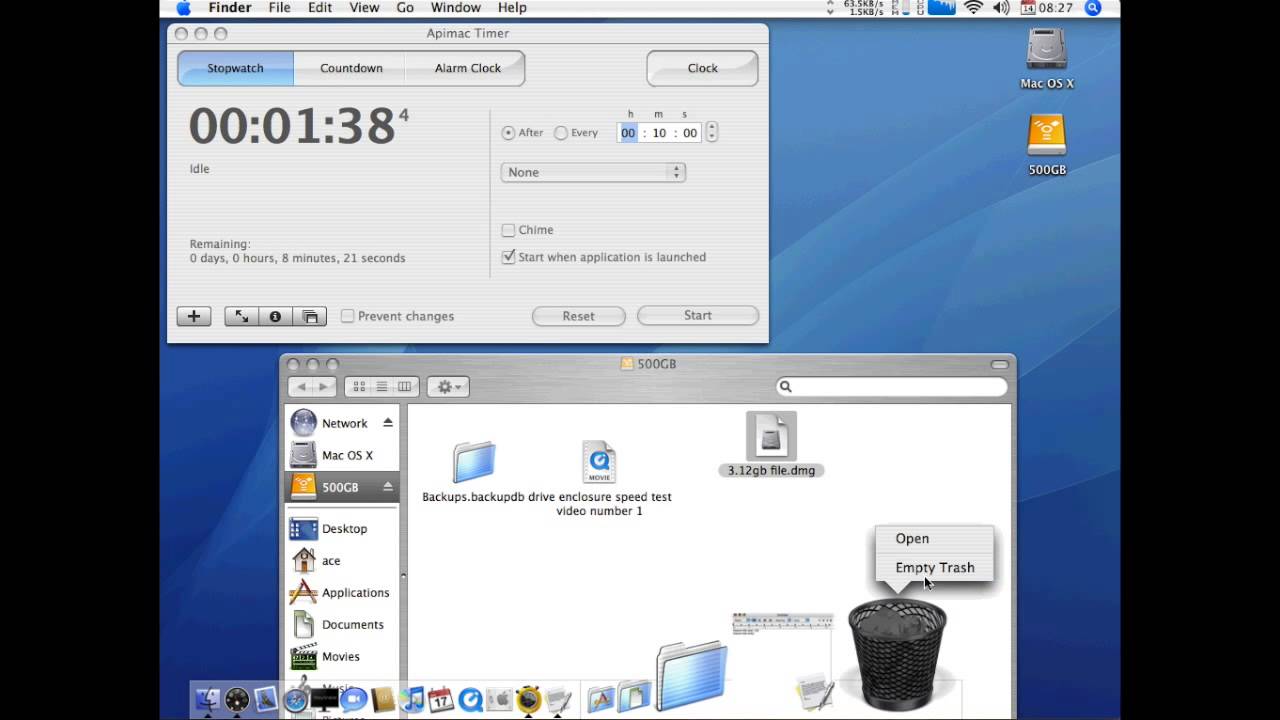Select Mac OS X volume in sidebar
Image resolution: width=1280 pixels, height=720 pixels.
(x=342, y=455)
